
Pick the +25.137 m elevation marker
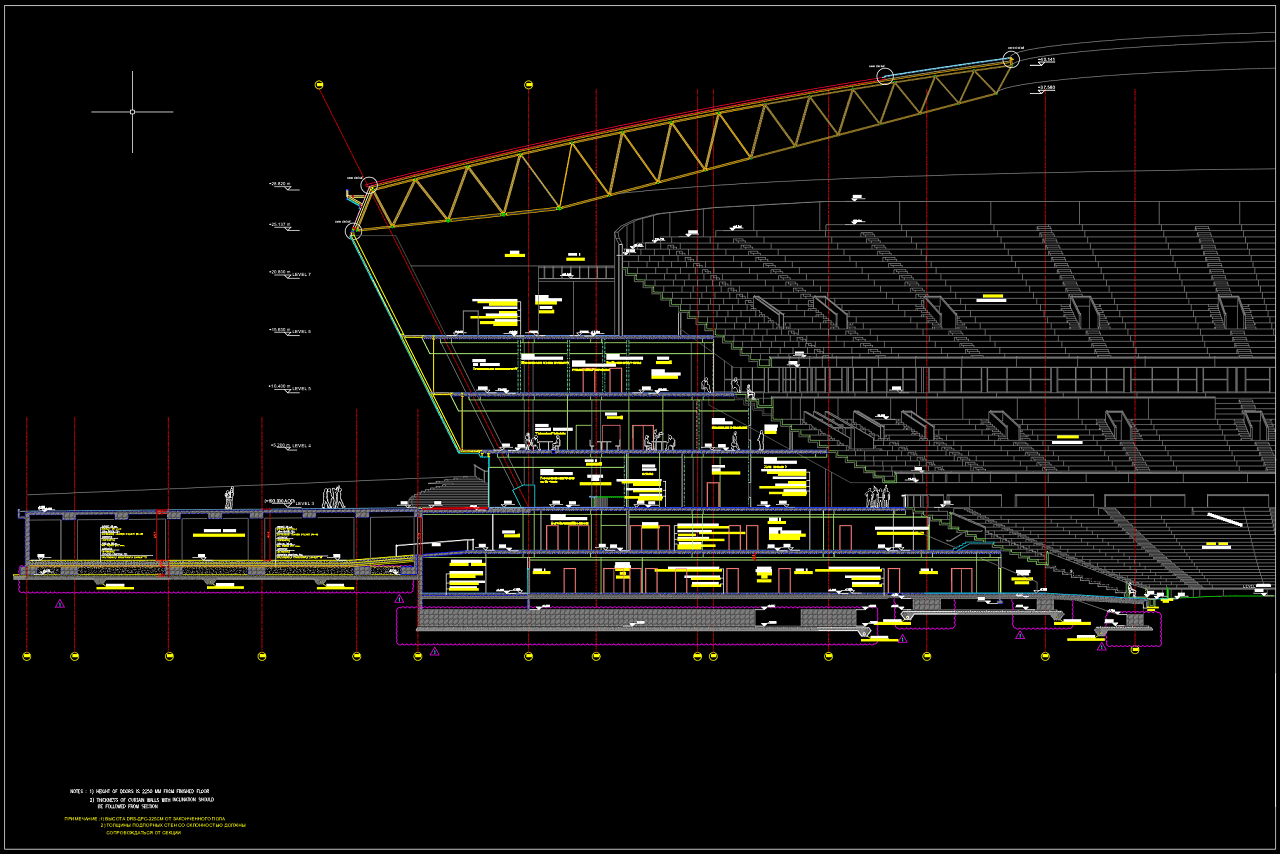(x=285, y=225)
